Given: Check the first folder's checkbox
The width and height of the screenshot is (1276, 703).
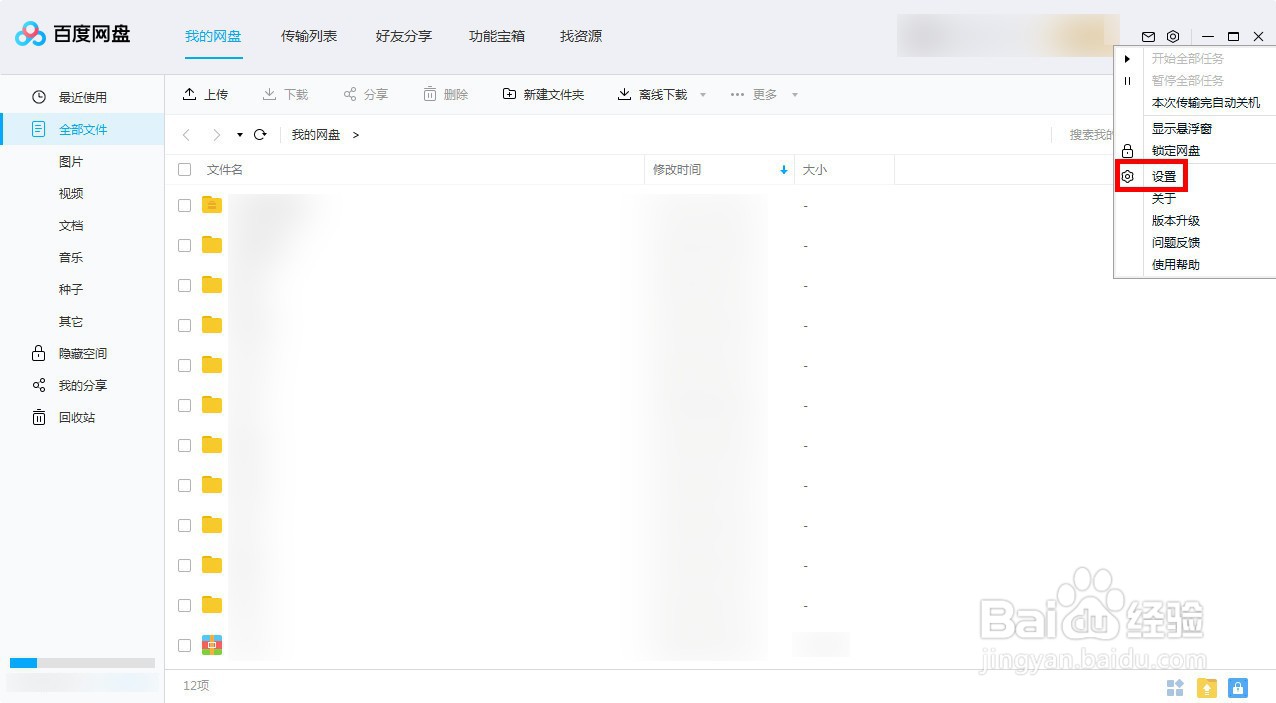Looking at the screenshot, I should 184,205.
